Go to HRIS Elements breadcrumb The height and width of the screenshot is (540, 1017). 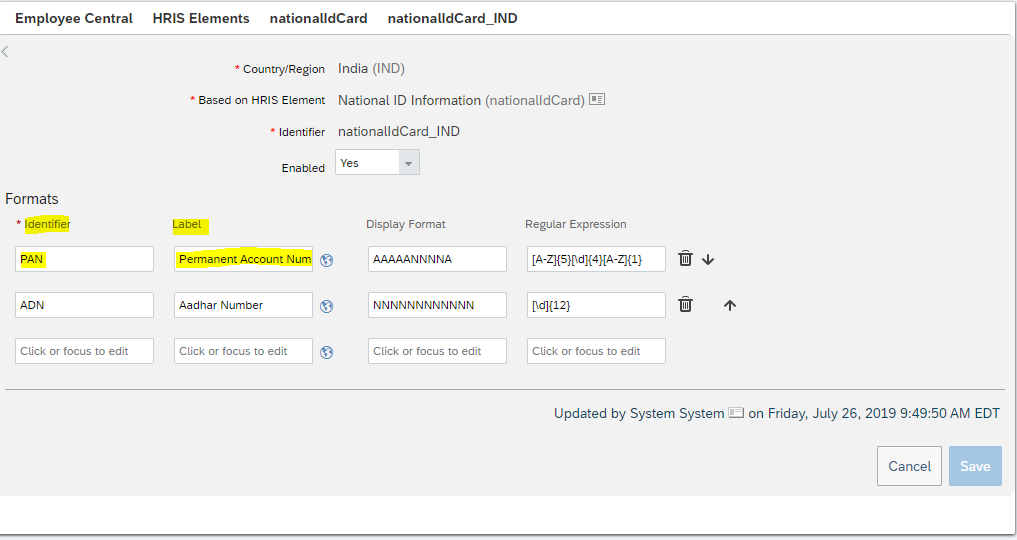point(201,18)
